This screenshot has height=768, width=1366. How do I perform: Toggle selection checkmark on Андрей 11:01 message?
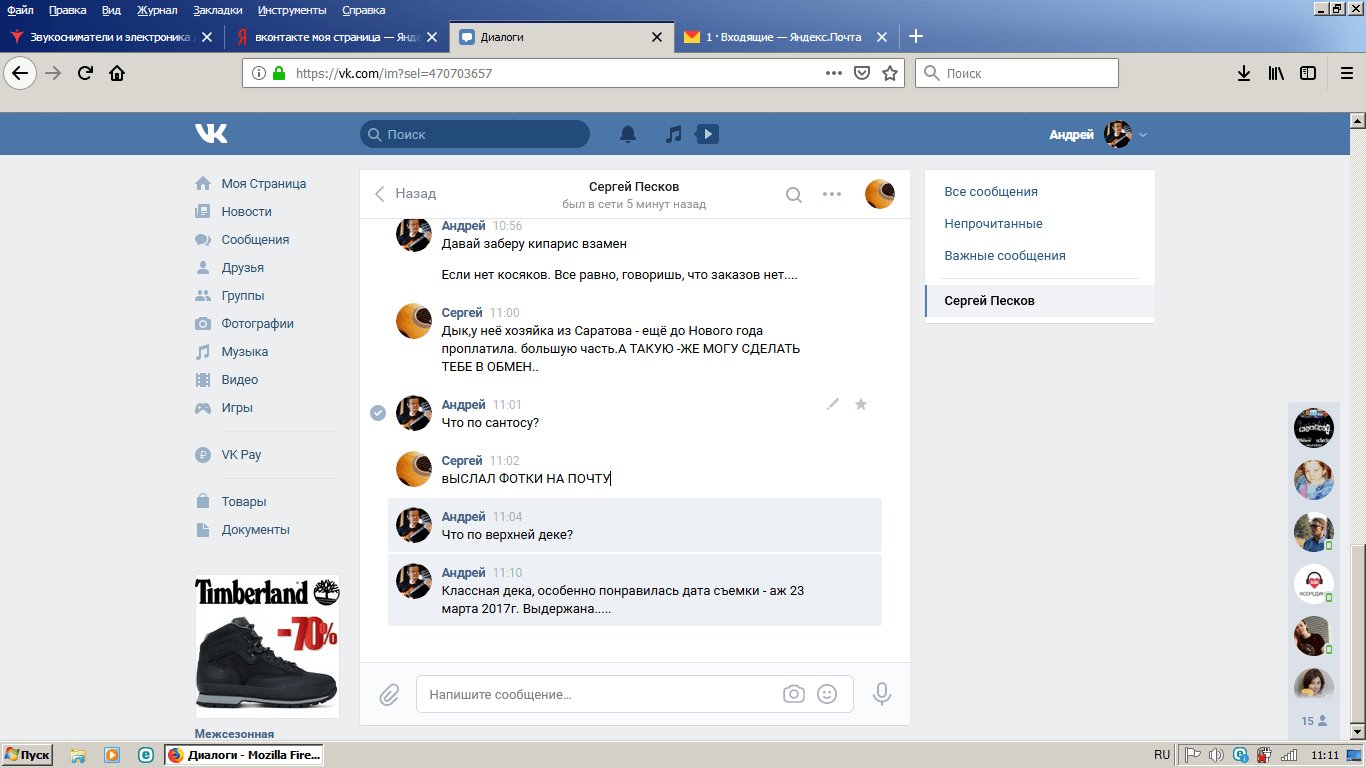(x=378, y=413)
